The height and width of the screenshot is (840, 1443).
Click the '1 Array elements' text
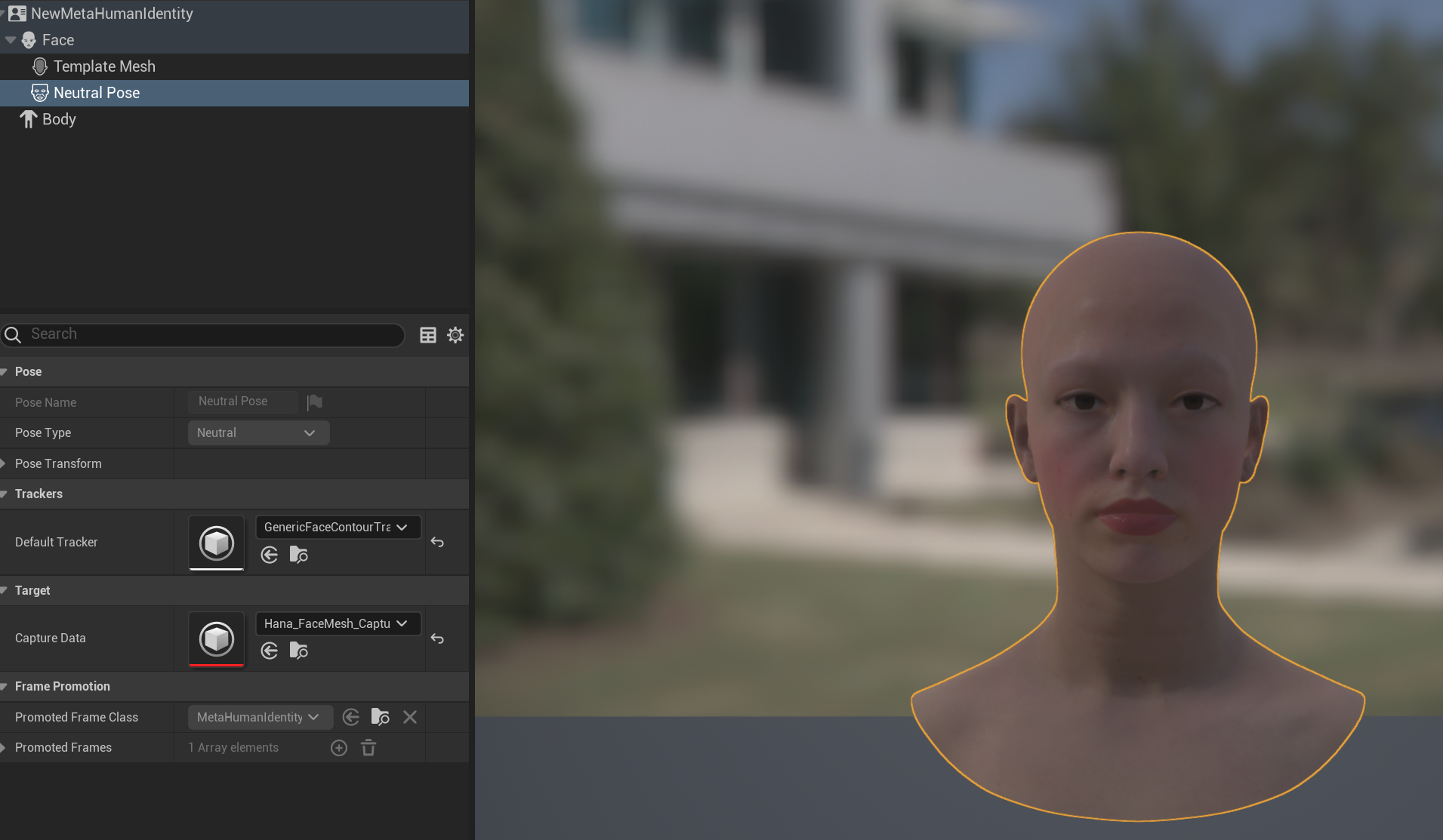(233, 747)
